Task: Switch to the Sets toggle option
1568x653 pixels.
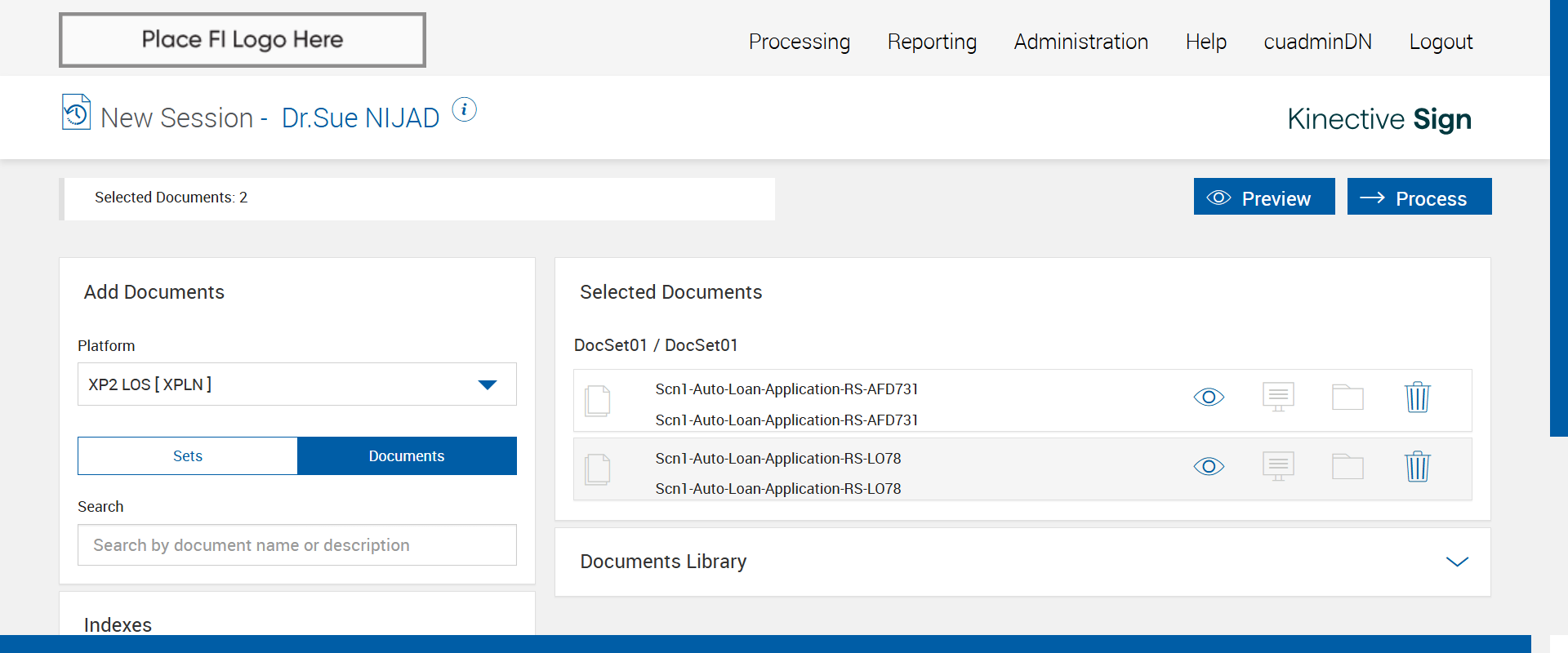Action: 188,456
